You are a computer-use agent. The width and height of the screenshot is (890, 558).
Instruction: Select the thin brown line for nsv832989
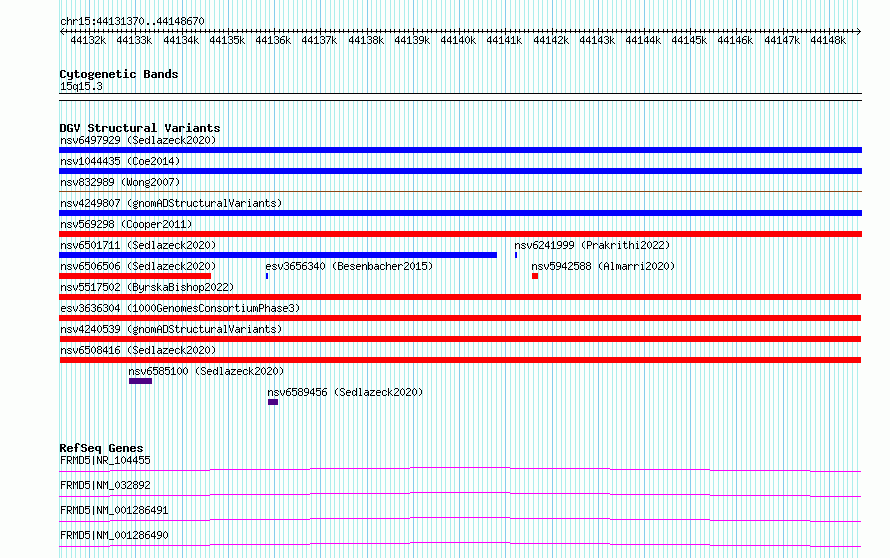pos(460,192)
